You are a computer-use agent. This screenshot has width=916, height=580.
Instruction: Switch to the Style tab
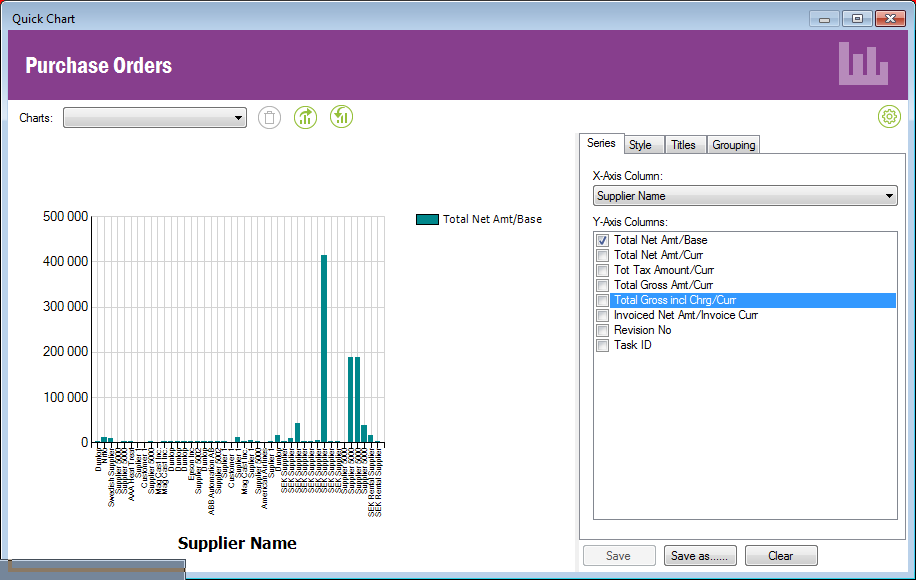coord(640,145)
